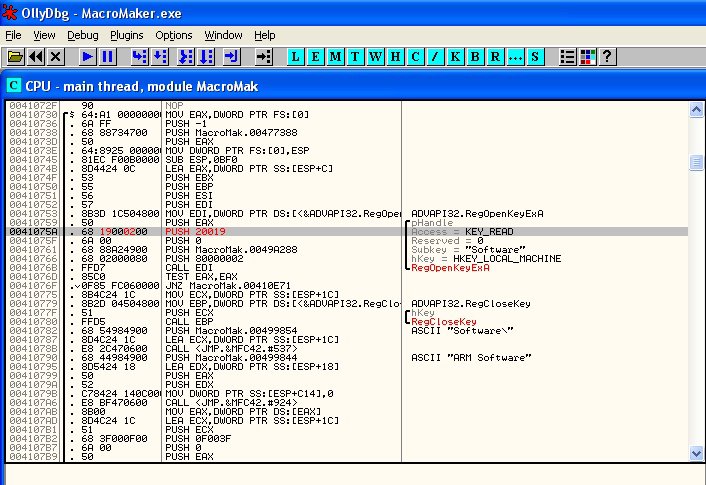706x485 pixels.
Task: Open Memory map window (M)
Action: (335, 57)
